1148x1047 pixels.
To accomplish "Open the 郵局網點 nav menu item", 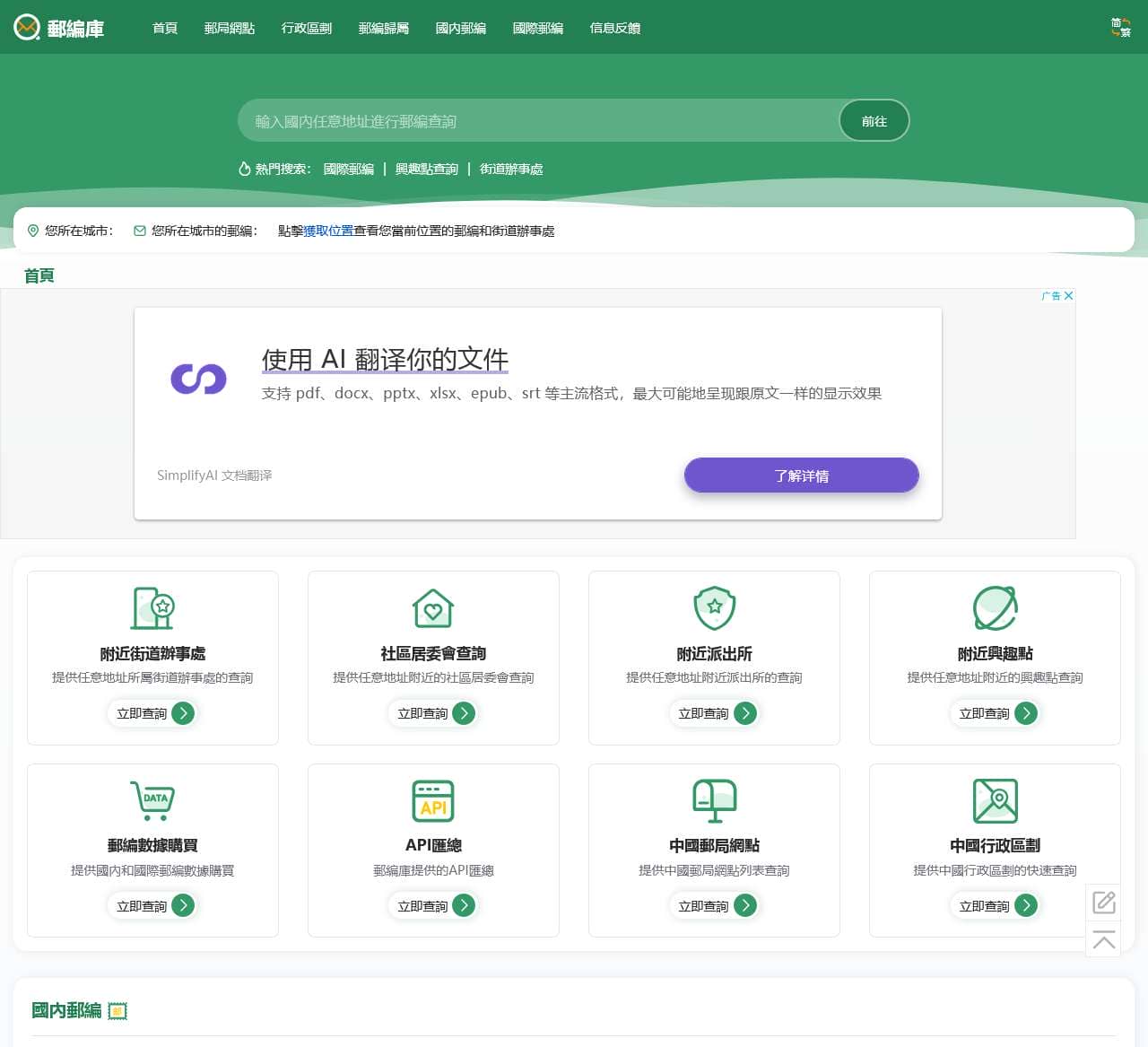I will 230,28.
